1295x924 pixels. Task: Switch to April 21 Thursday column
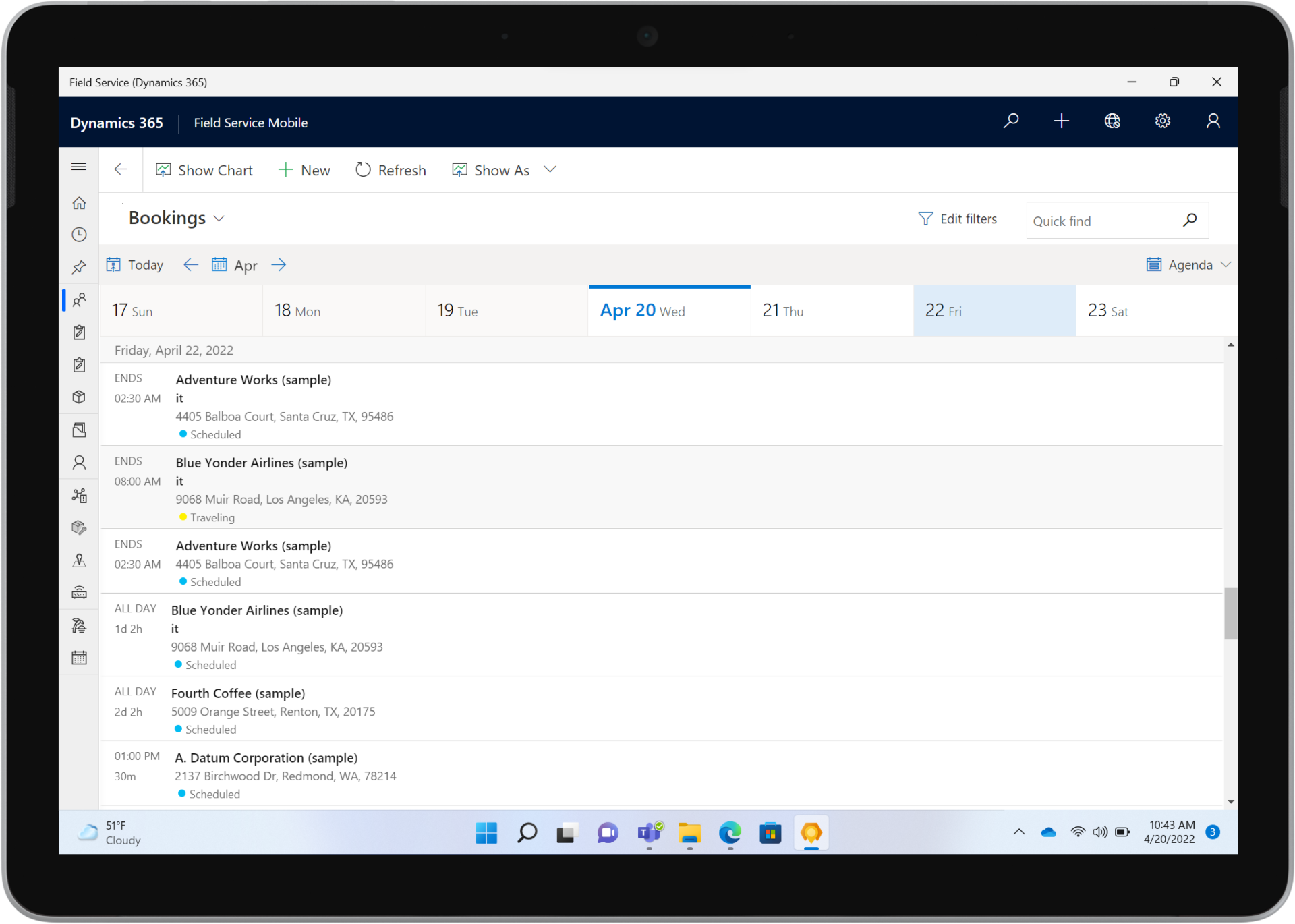point(832,310)
